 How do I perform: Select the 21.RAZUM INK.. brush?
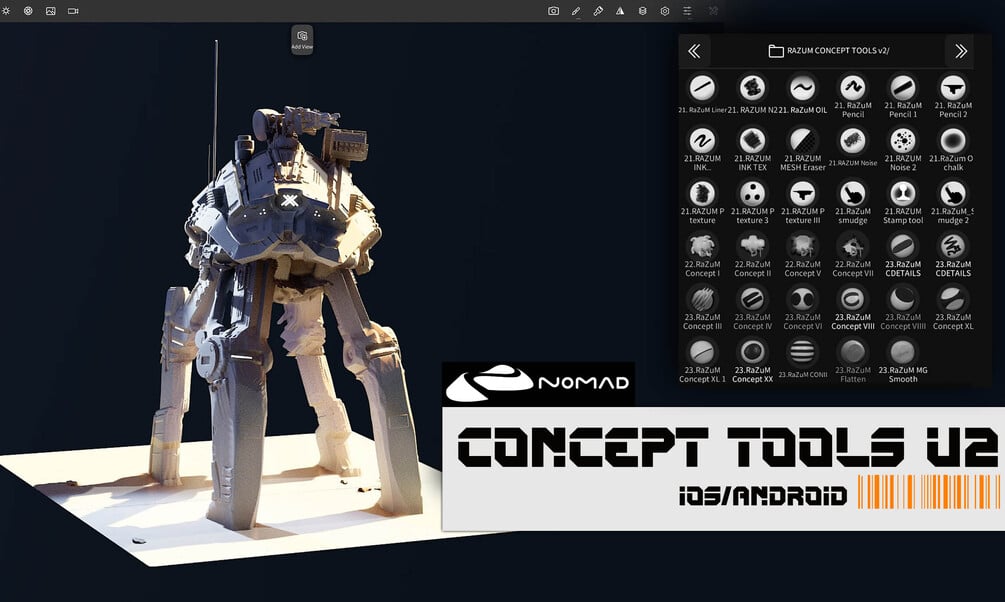(702, 150)
